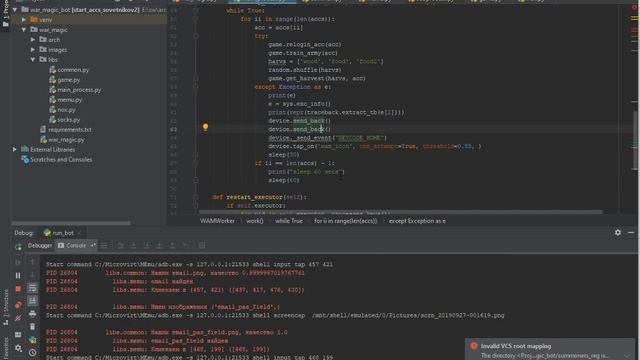
Task: Open memu.py in project tree
Action: 65,100
